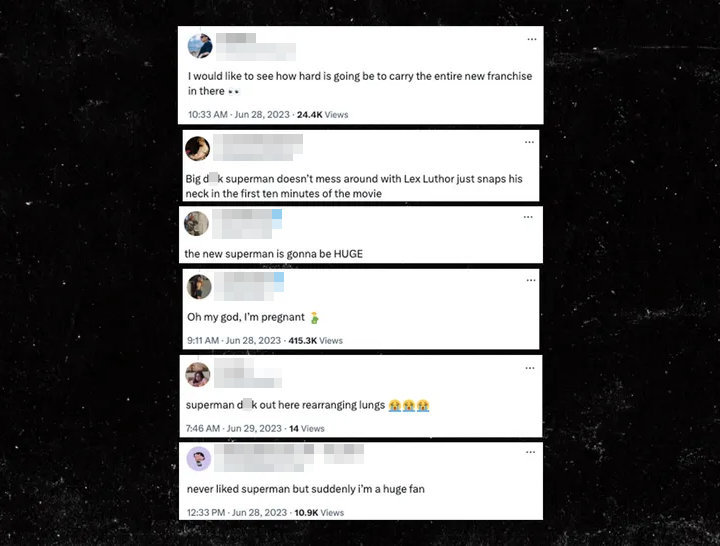Open more options on the rearranging lungs tweet

tap(530, 368)
